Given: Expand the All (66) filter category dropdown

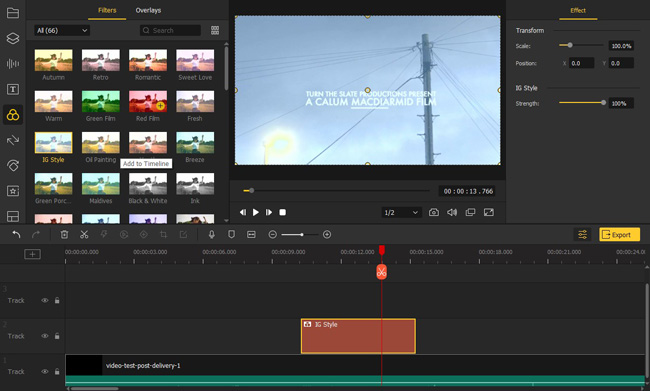Looking at the screenshot, I should pyautogui.click(x=62, y=30).
